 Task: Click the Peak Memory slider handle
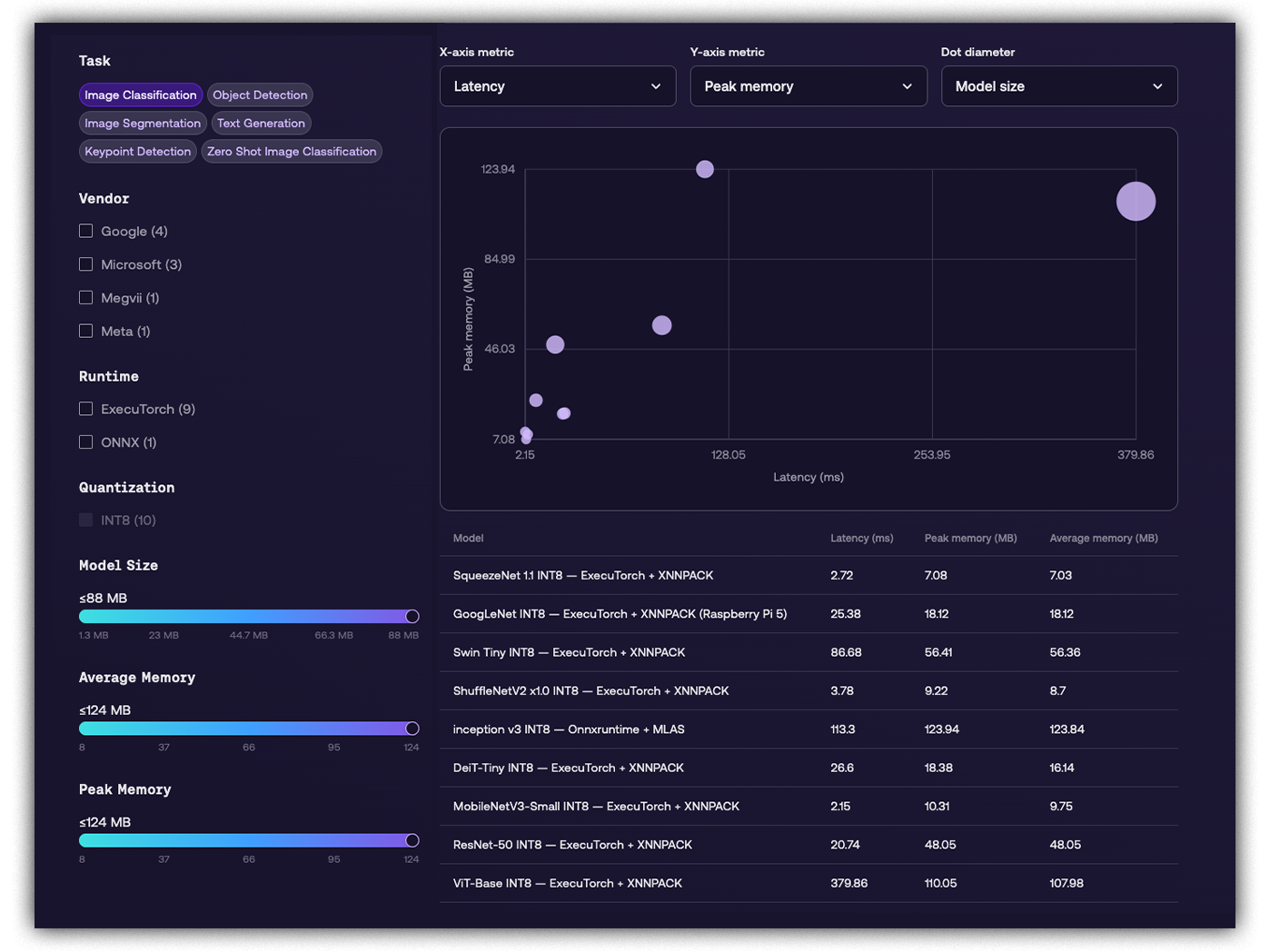point(412,840)
